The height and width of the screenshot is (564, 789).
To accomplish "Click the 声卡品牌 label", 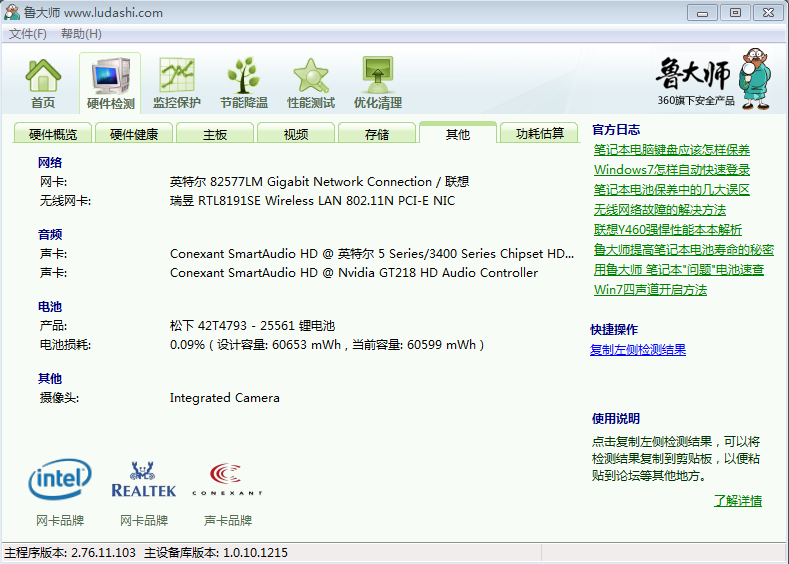I will click(227, 520).
